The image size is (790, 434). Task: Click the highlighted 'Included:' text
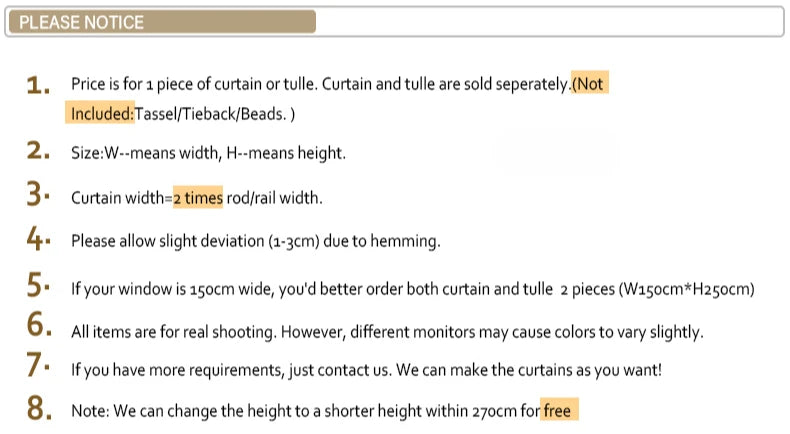point(100,113)
